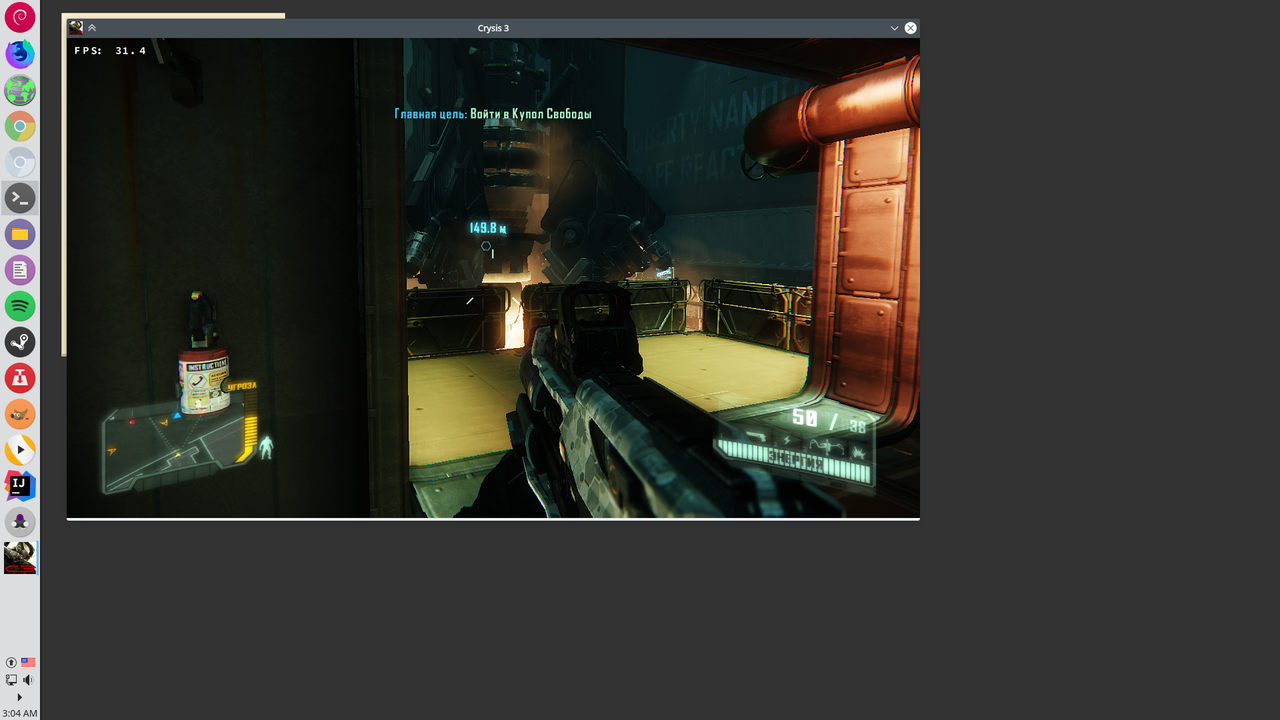Launch Google Chrome from the dock
The width and height of the screenshot is (1280, 720).
[20, 126]
